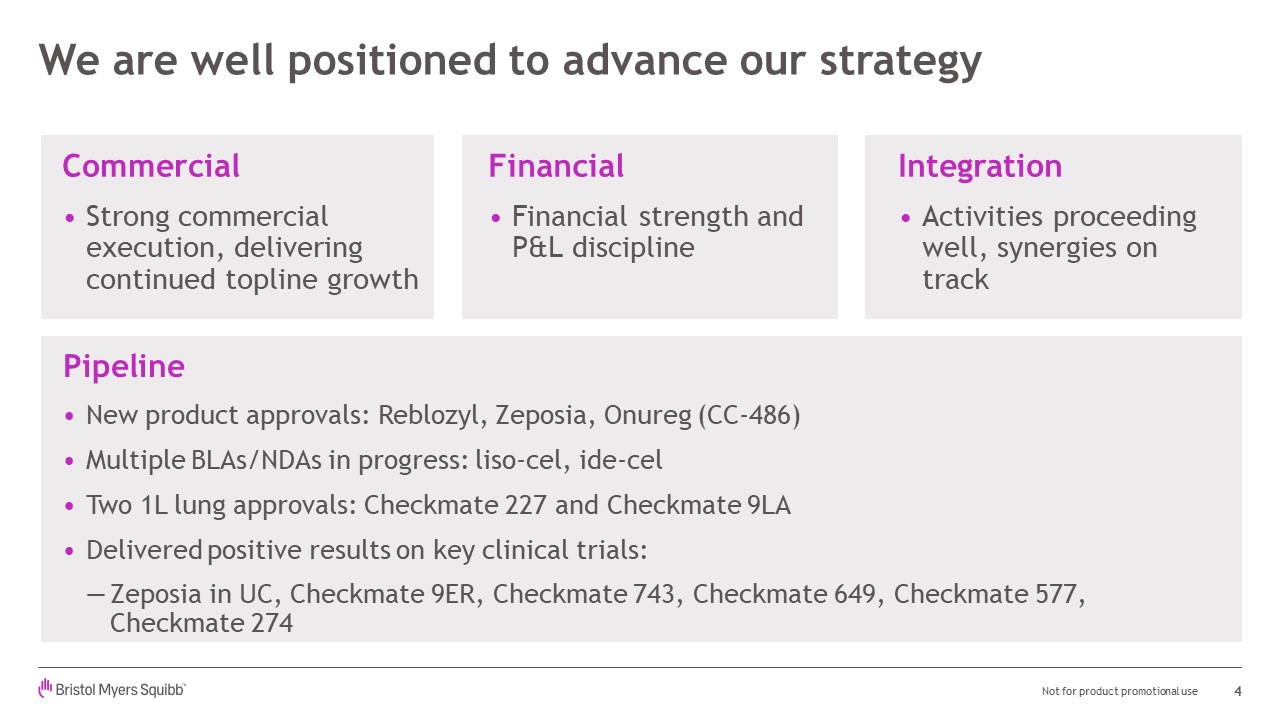This screenshot has height=720, width=1280.
Task: Click the two 1L lung approvals line
Action: [438, 505]
